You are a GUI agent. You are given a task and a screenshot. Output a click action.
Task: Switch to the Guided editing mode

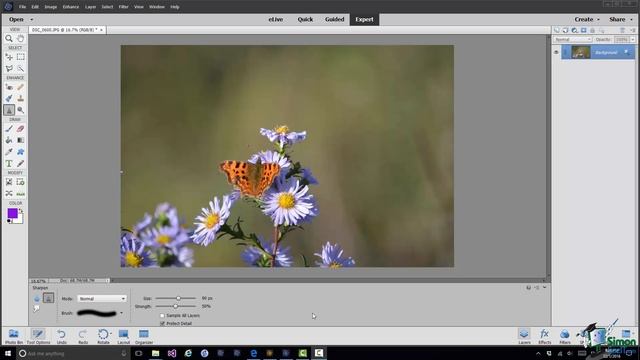click(335, 19)
